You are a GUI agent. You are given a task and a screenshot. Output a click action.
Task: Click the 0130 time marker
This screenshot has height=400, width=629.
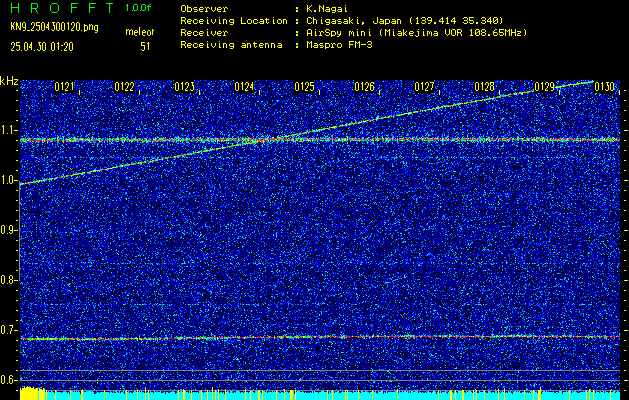click(604, 87)
